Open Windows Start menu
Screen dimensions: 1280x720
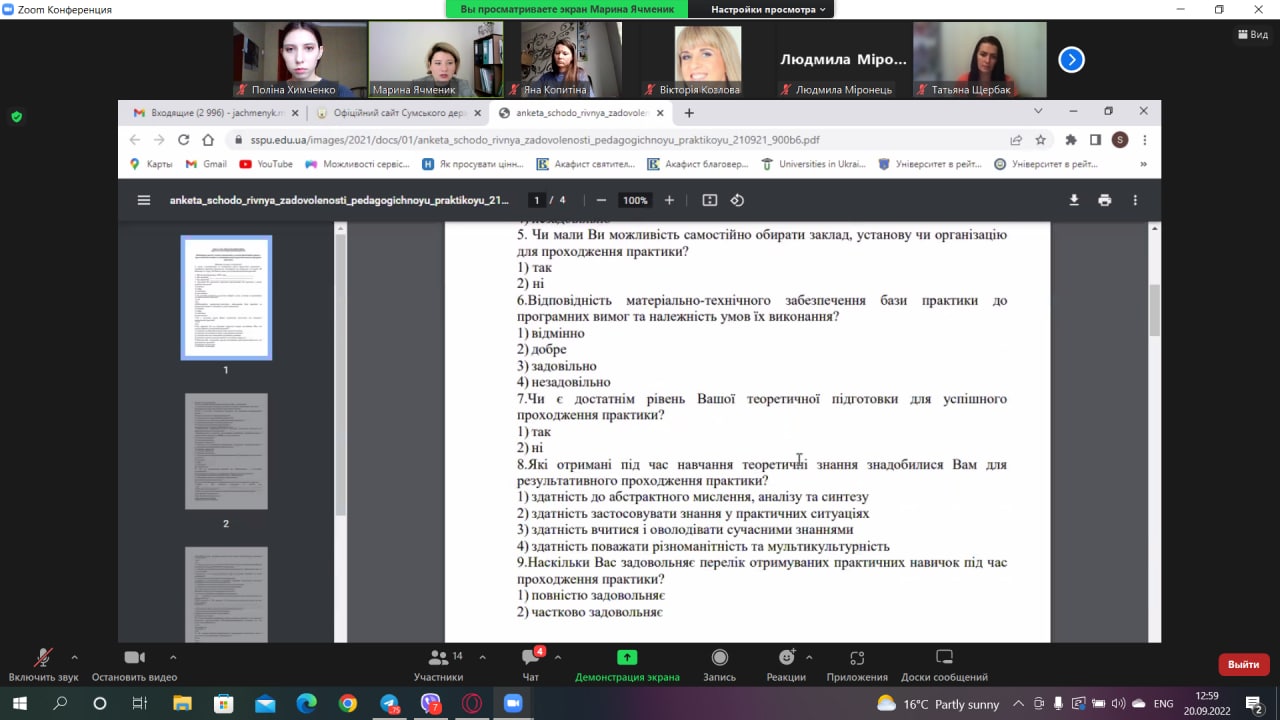click(19, 703)
